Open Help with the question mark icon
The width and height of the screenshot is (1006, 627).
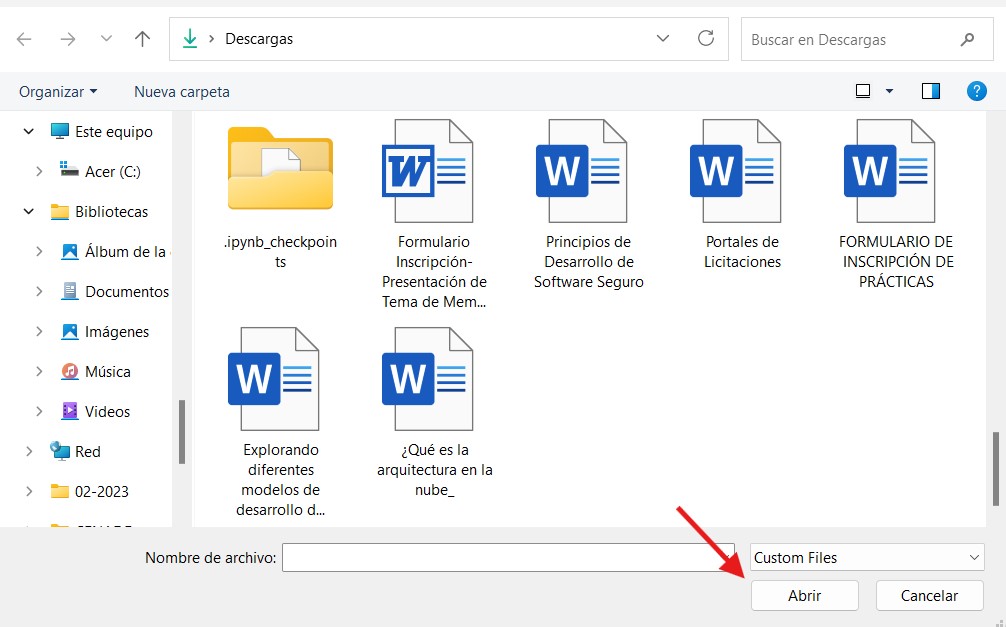976,91
